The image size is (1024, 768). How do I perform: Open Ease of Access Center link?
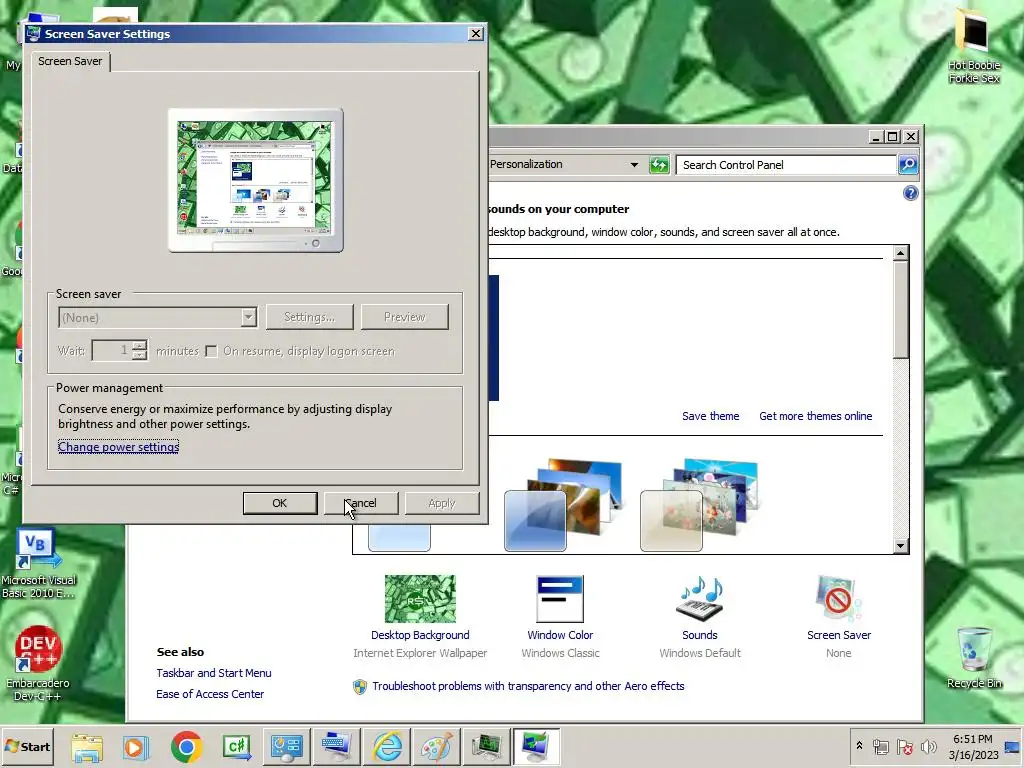[210, 694]
